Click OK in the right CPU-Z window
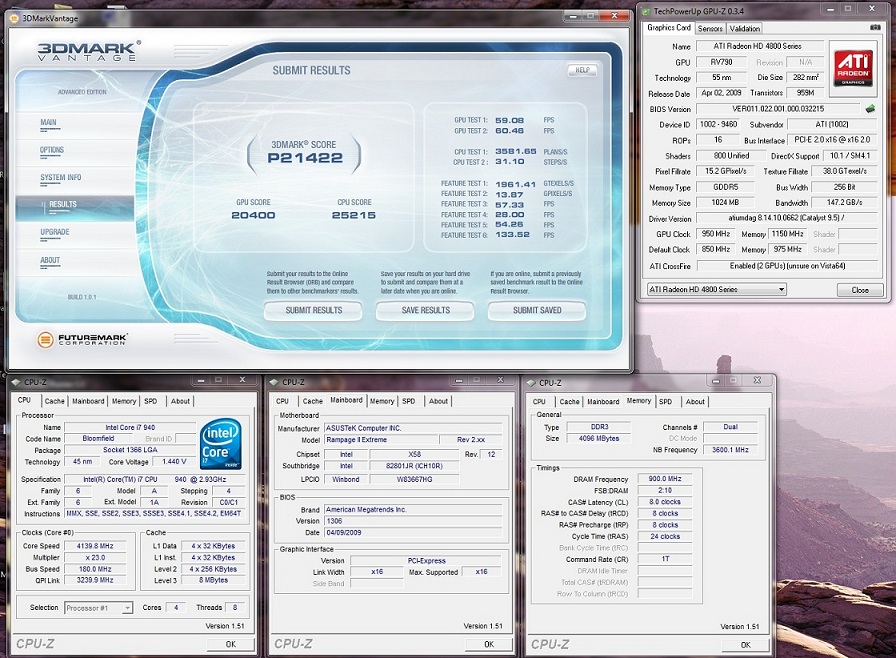896x658 pixels. coord(746,645)
